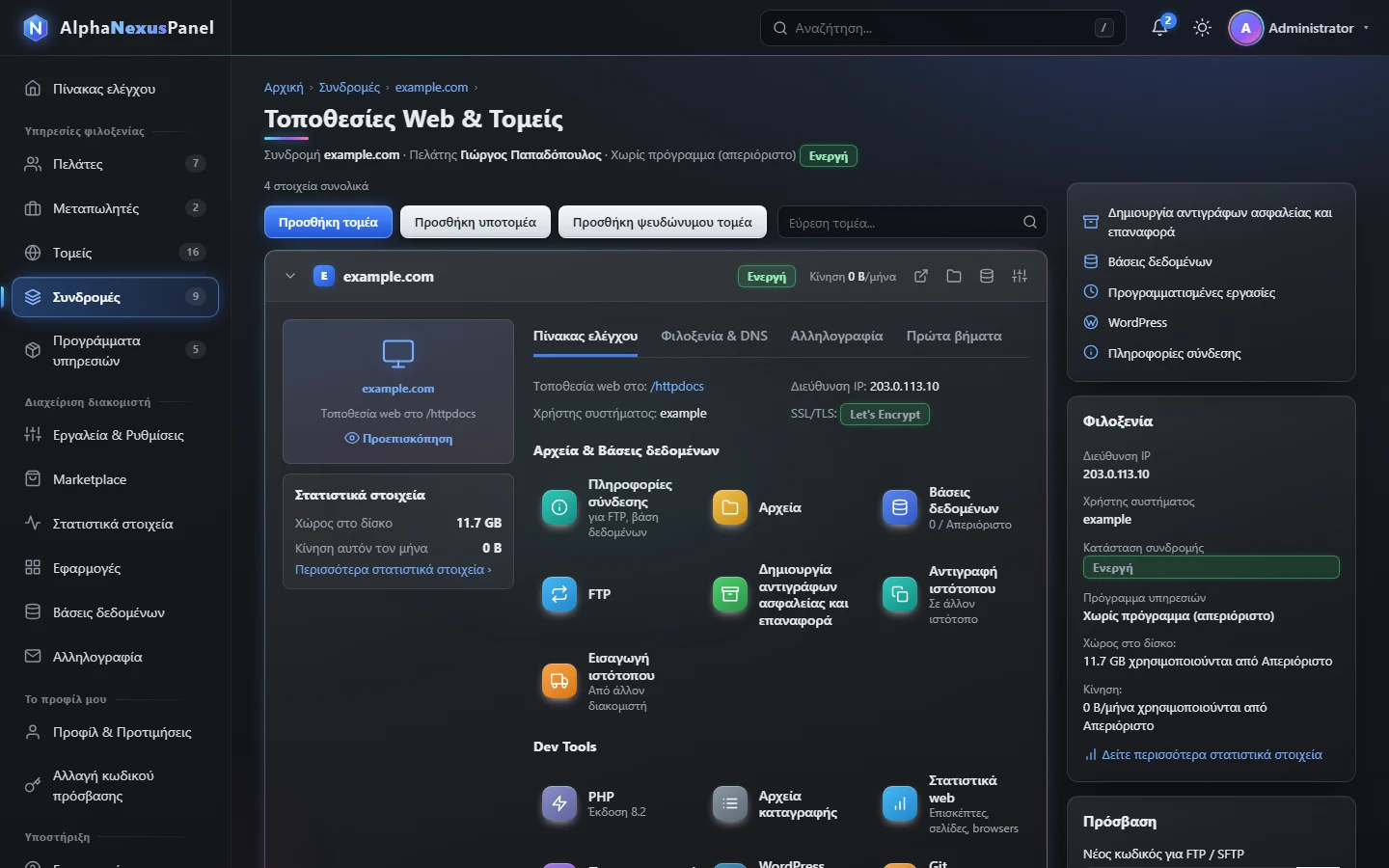This screenshot has height=868, width=1389.
Task: Open the web statistics chart icon
Action: pos(900,803)
